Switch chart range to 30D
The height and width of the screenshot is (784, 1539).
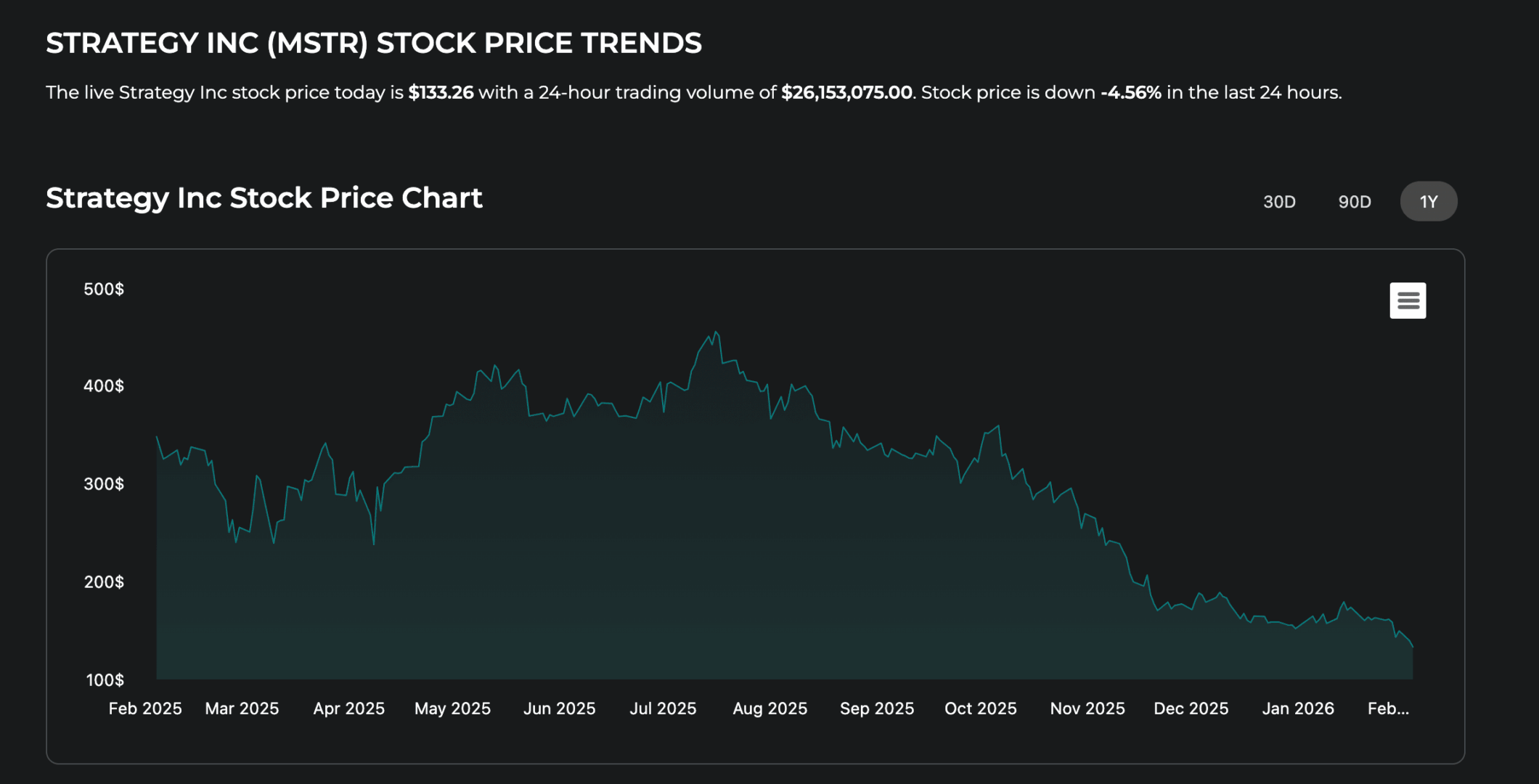(x=1279, y=202)
